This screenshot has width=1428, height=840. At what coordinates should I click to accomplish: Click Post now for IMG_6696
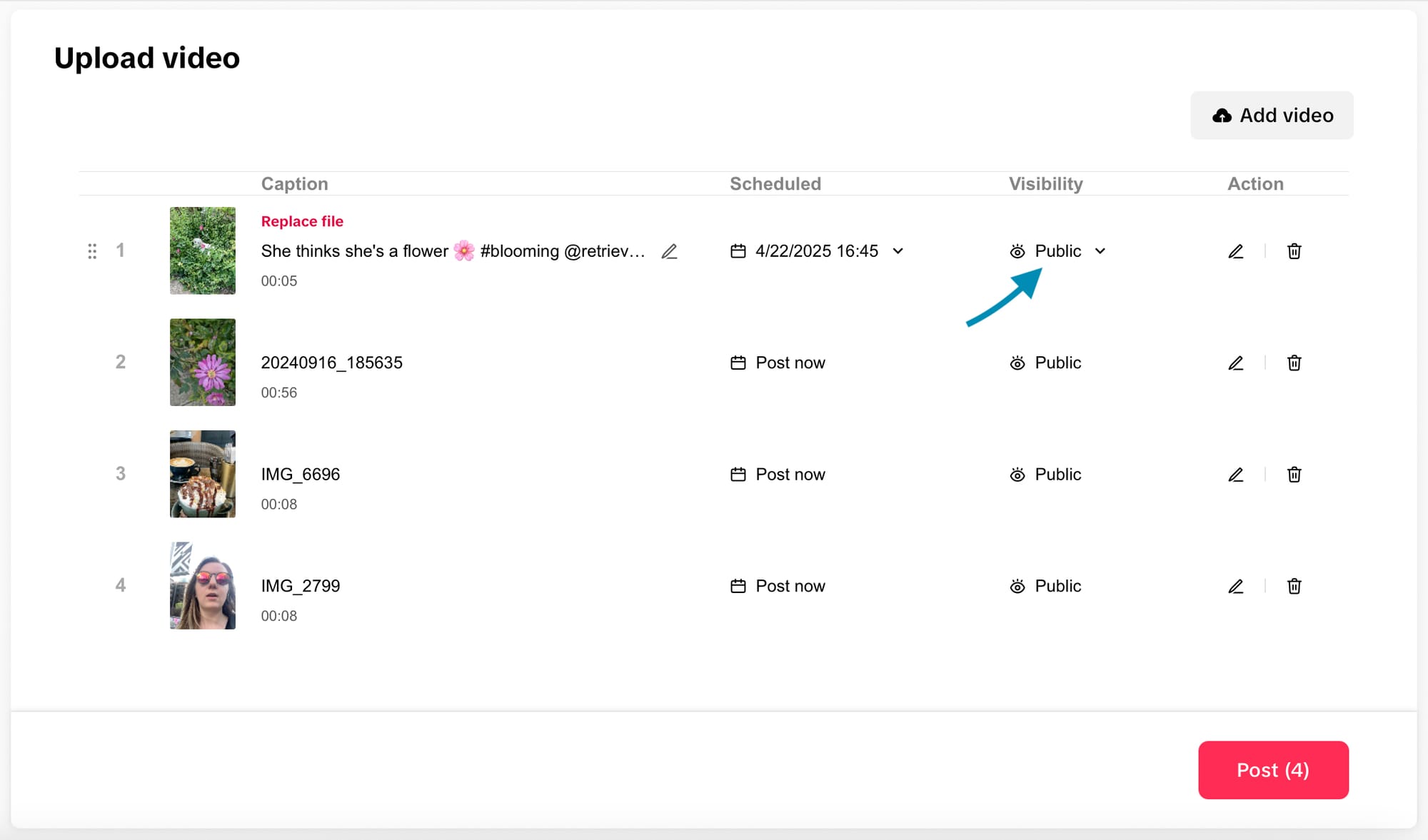(x=790, y=475)
